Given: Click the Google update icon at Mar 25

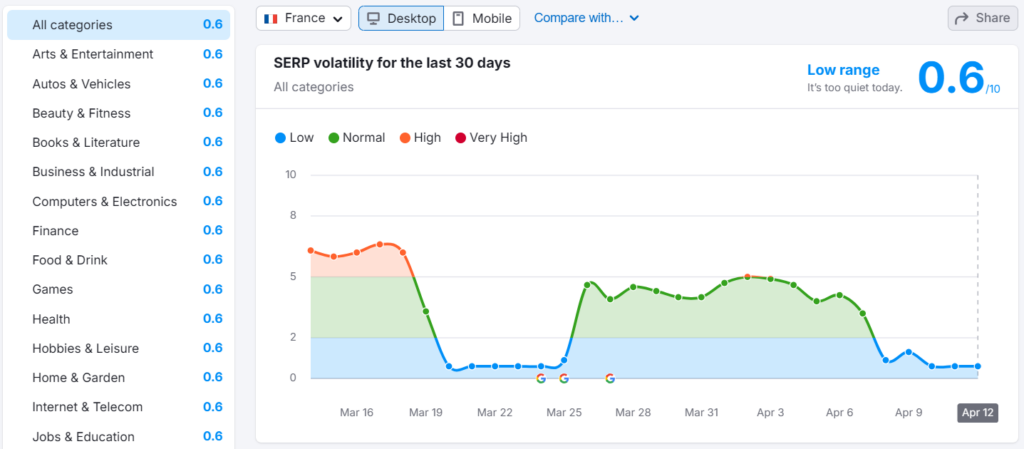Looking at the screenshot, I should [x=564, y=379].
